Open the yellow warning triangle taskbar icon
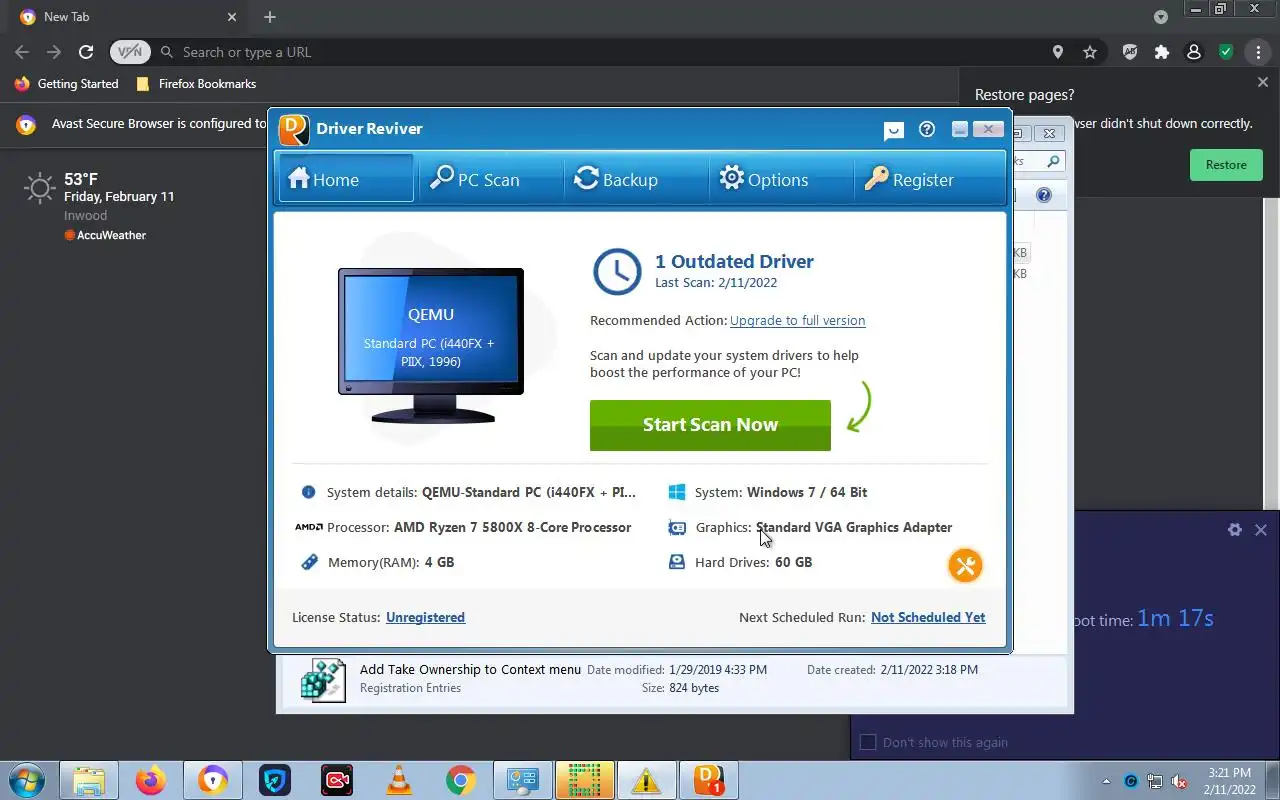This screenshot has height=800, width=1280. 646,780
